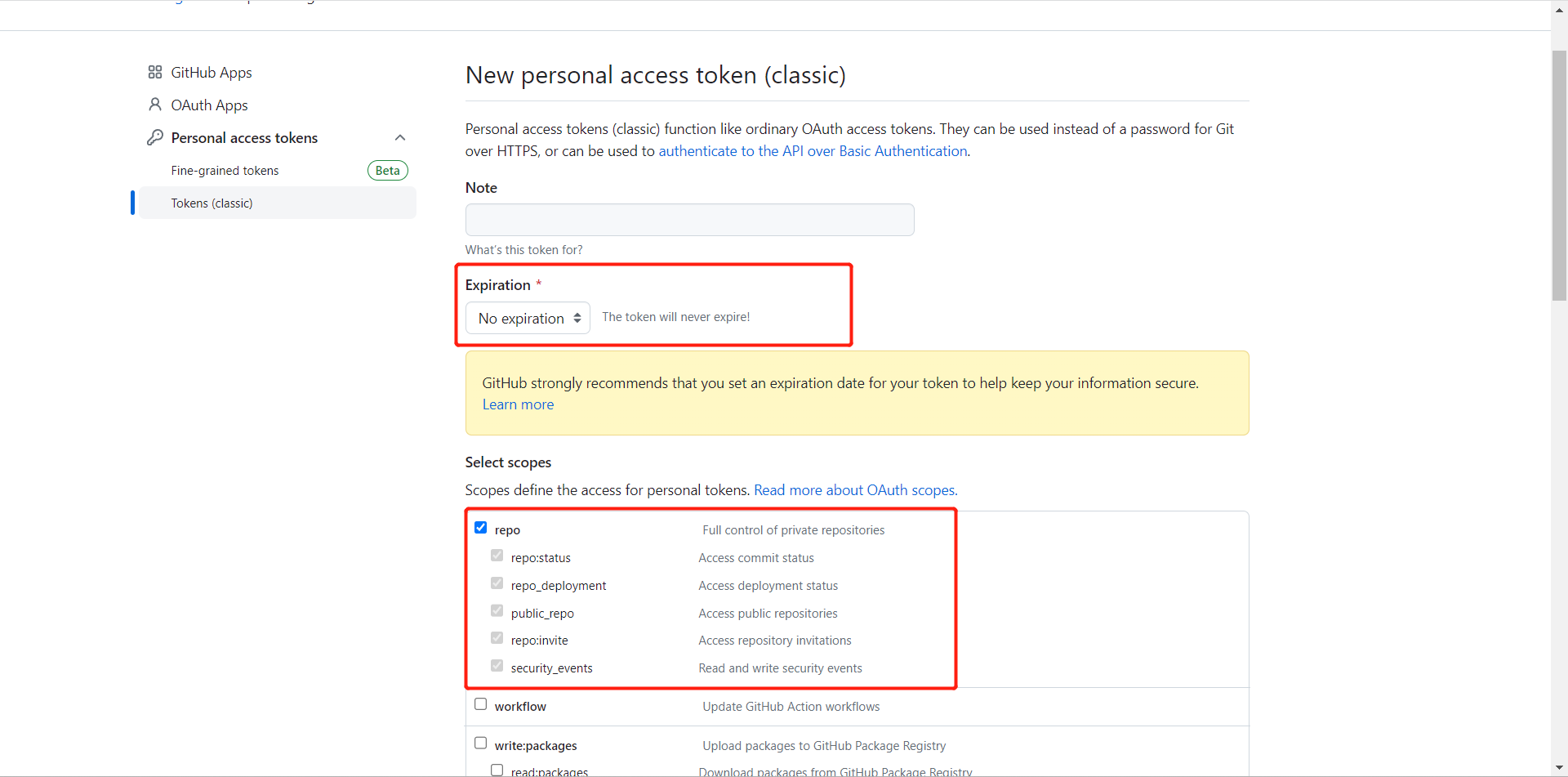The width and height of the screenshot is (1568, 777).
Task: Open the Basic Authentication API link
Action: pos(813,151)
